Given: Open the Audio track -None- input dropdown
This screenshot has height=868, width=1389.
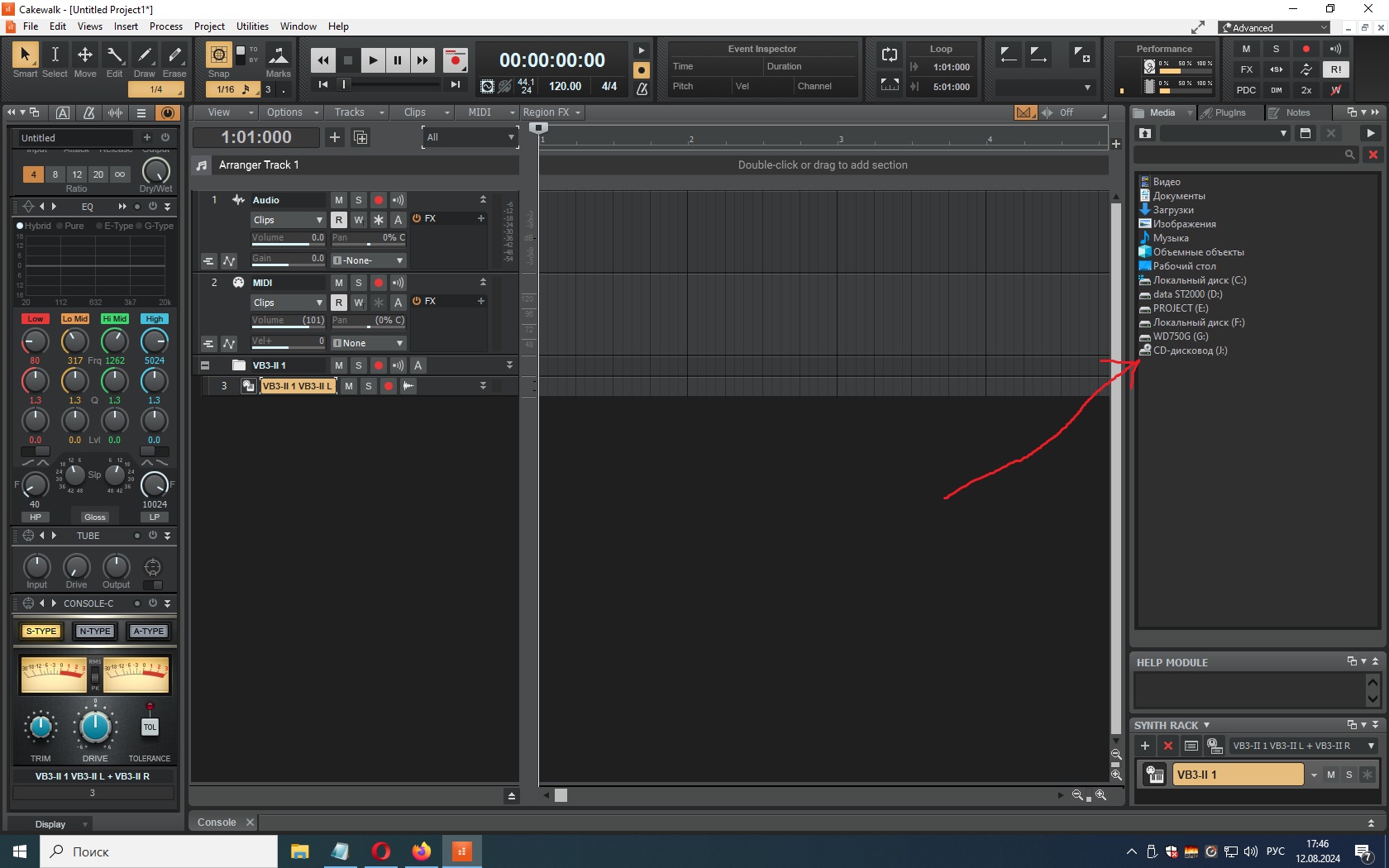Looking at the screenshot, I should tap(368, 260).
